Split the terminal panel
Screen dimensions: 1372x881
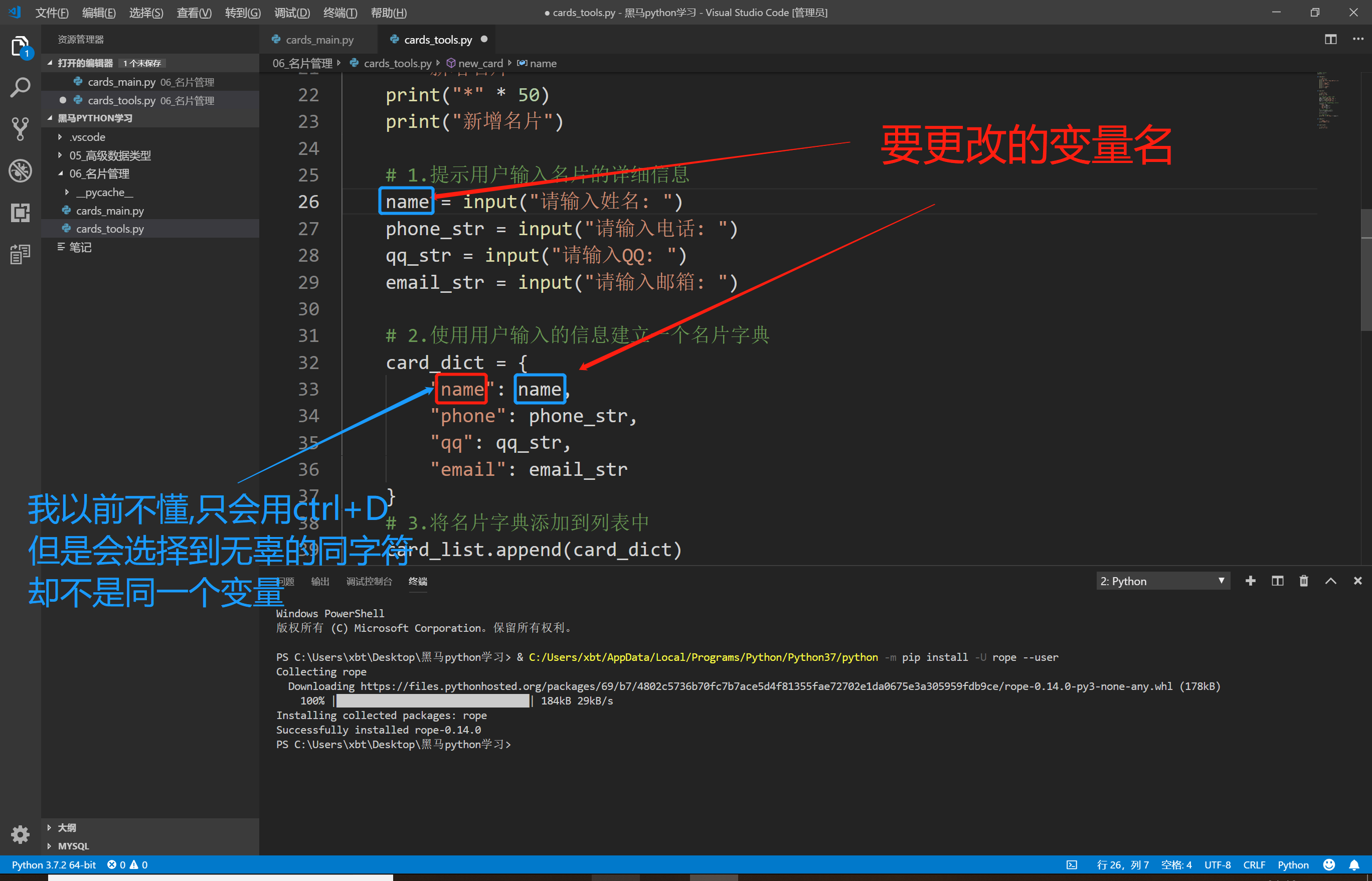1277,581
